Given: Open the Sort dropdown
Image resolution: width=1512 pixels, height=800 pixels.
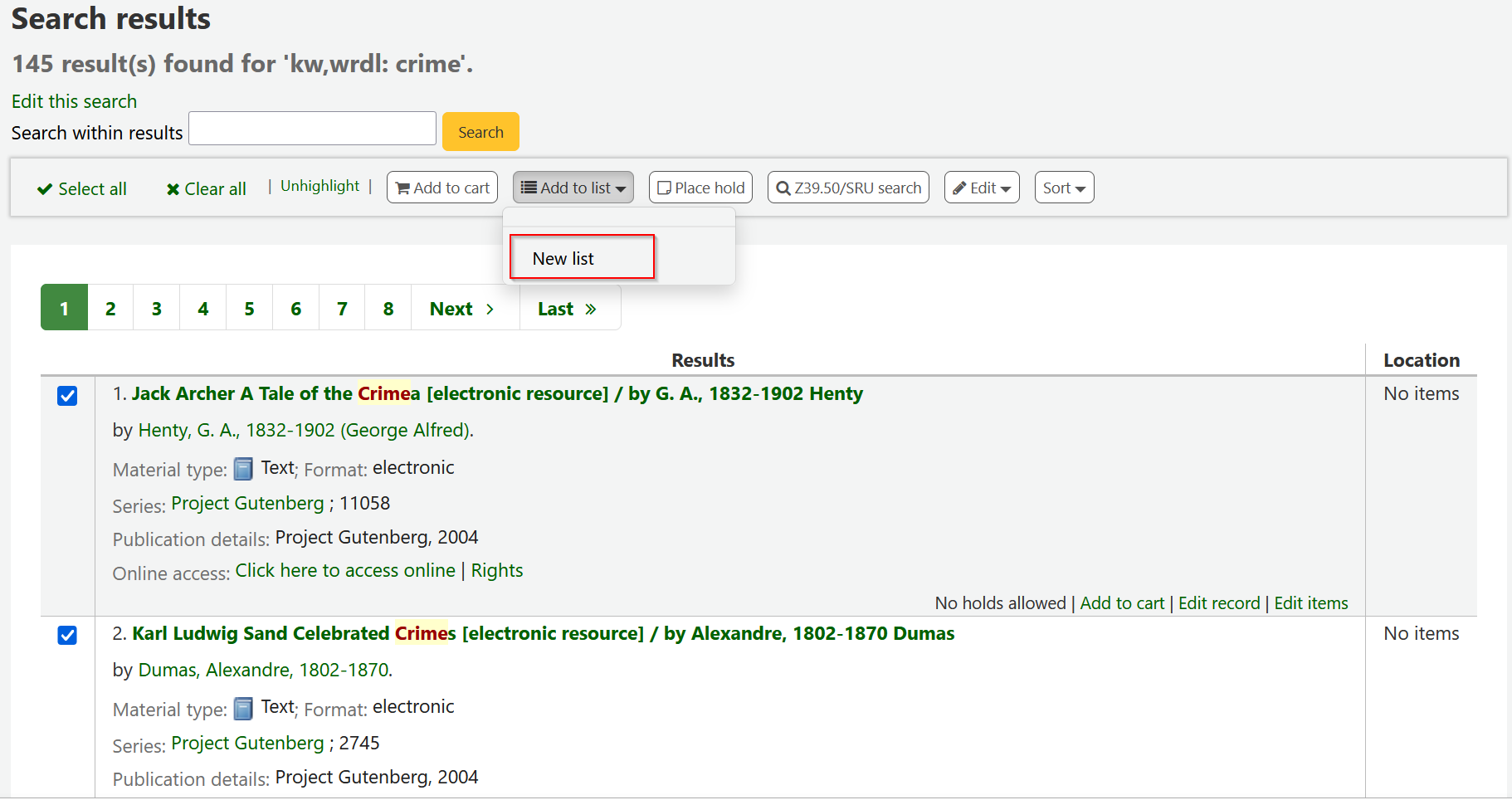Looking at the screenshot, I should (1063, 188).
